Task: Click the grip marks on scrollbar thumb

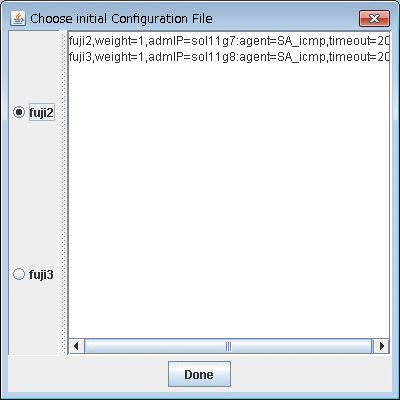Action: click(228, 346)
